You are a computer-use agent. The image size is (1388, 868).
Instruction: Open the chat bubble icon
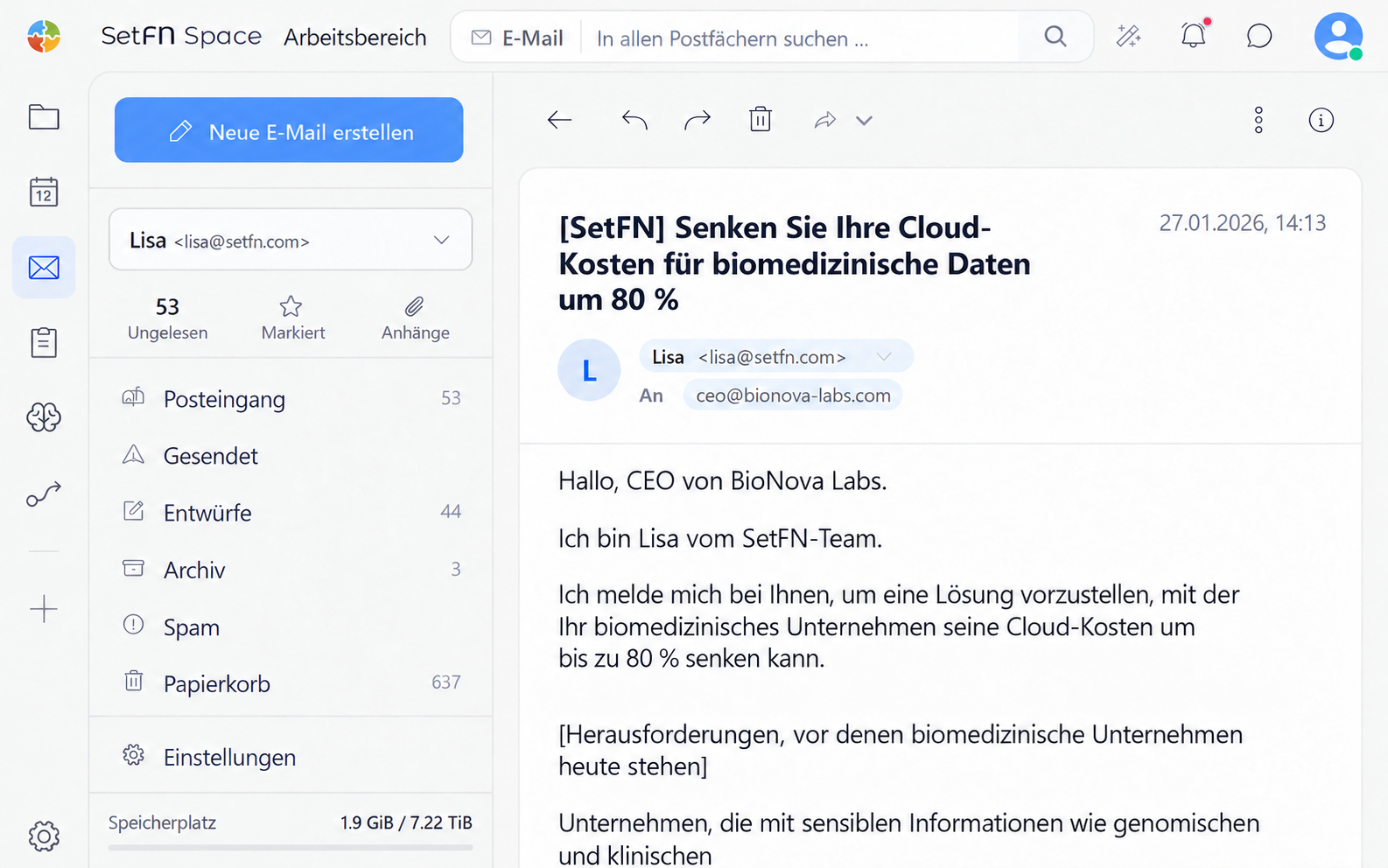pos(1259,36)
